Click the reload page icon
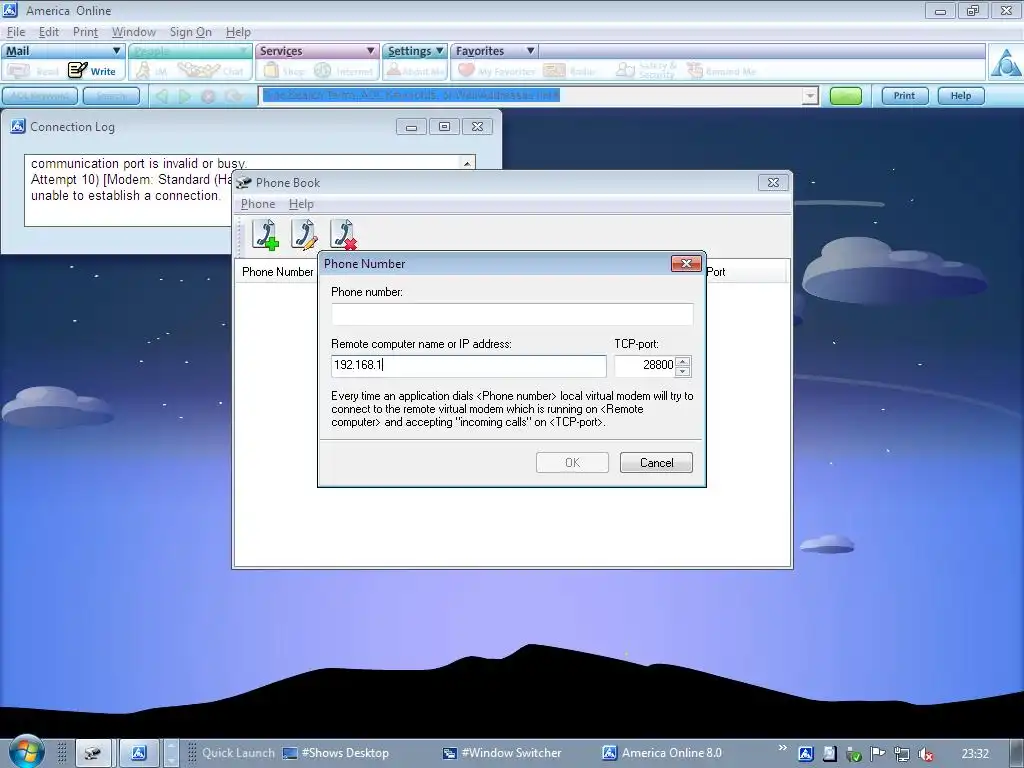This screenshot has height=768, width=1024. tap(233, 96)
